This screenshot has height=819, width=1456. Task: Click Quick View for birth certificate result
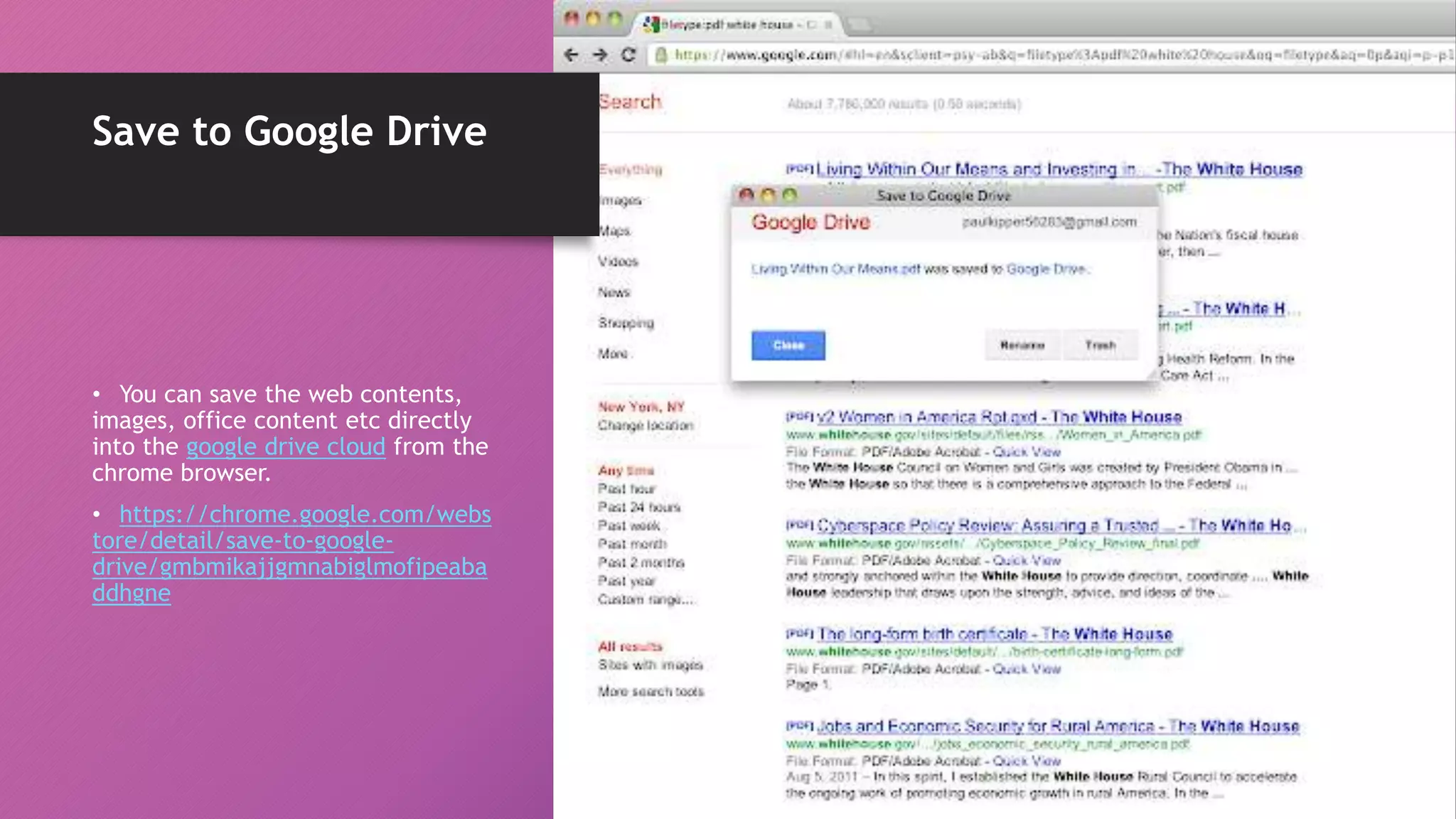pyautogui.click(x=1027, y=669)
